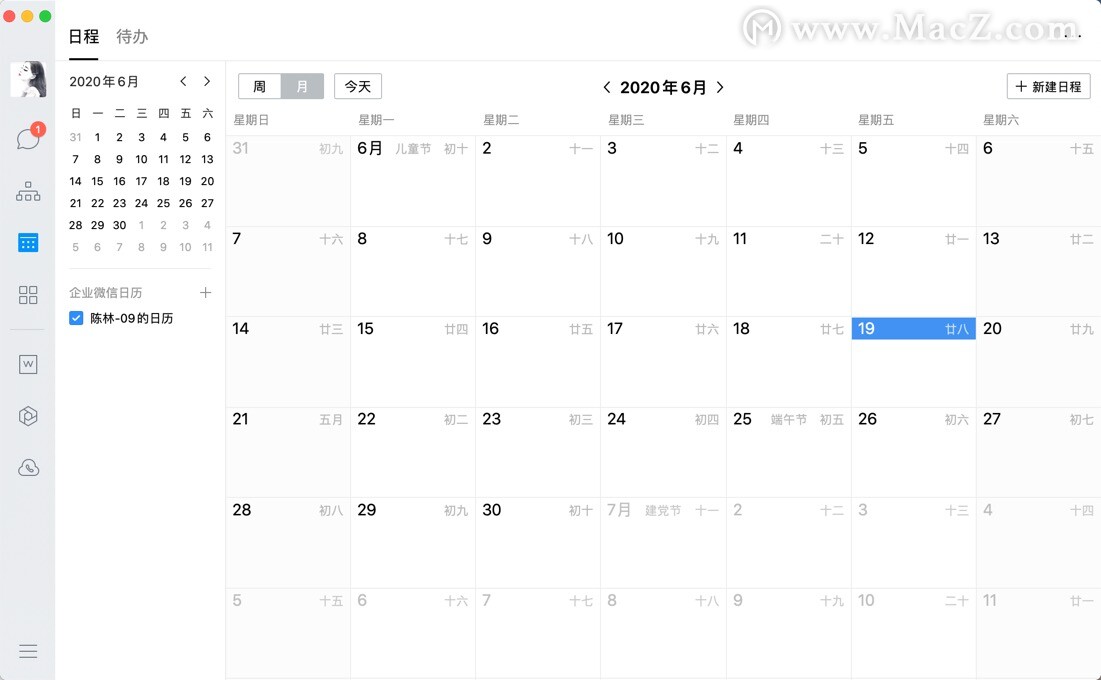
Task: Select day 15 in mini calendar
Action: tap(98, 181)
